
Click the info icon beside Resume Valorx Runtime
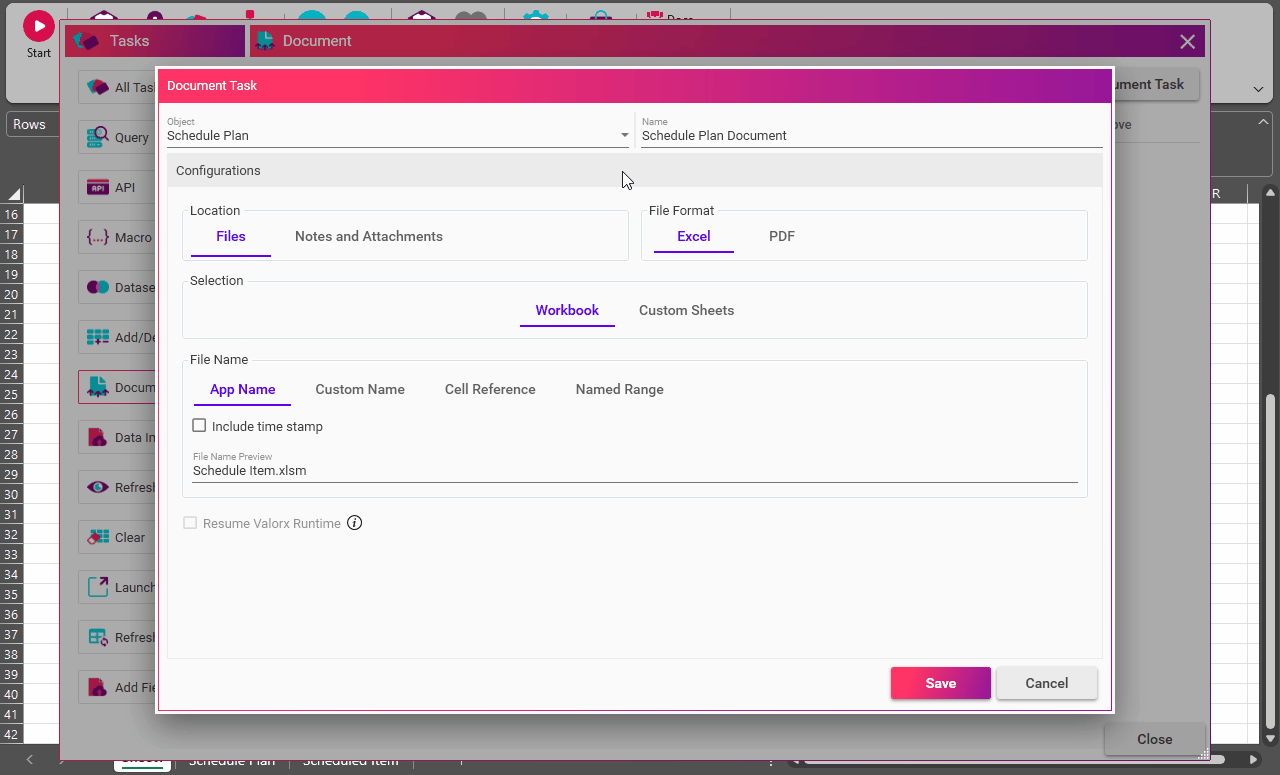pos(354,523)
